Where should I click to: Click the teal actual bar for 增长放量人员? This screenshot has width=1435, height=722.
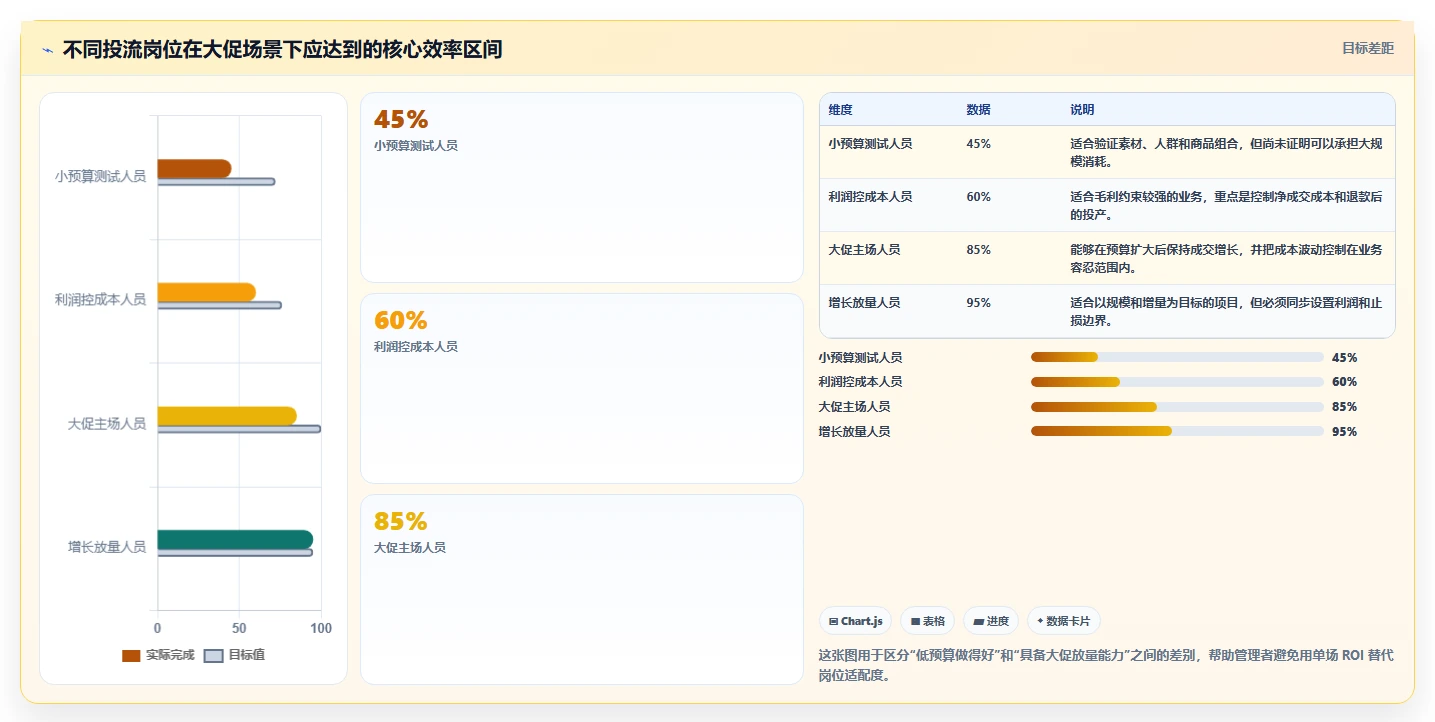[x=235, y=540]
